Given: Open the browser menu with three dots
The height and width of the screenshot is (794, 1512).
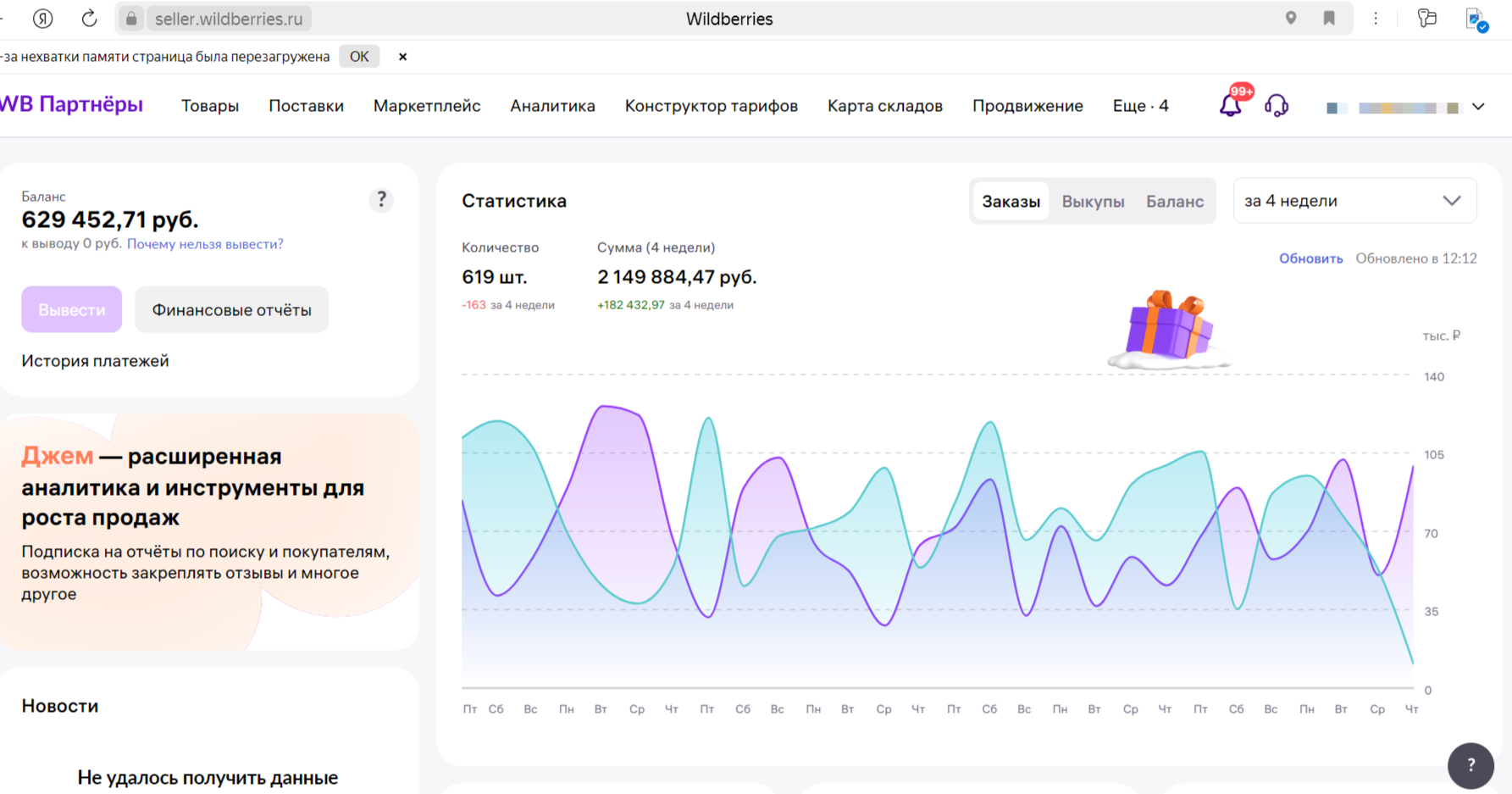Looking at the screenshot, I should (x=1376, y=18).
